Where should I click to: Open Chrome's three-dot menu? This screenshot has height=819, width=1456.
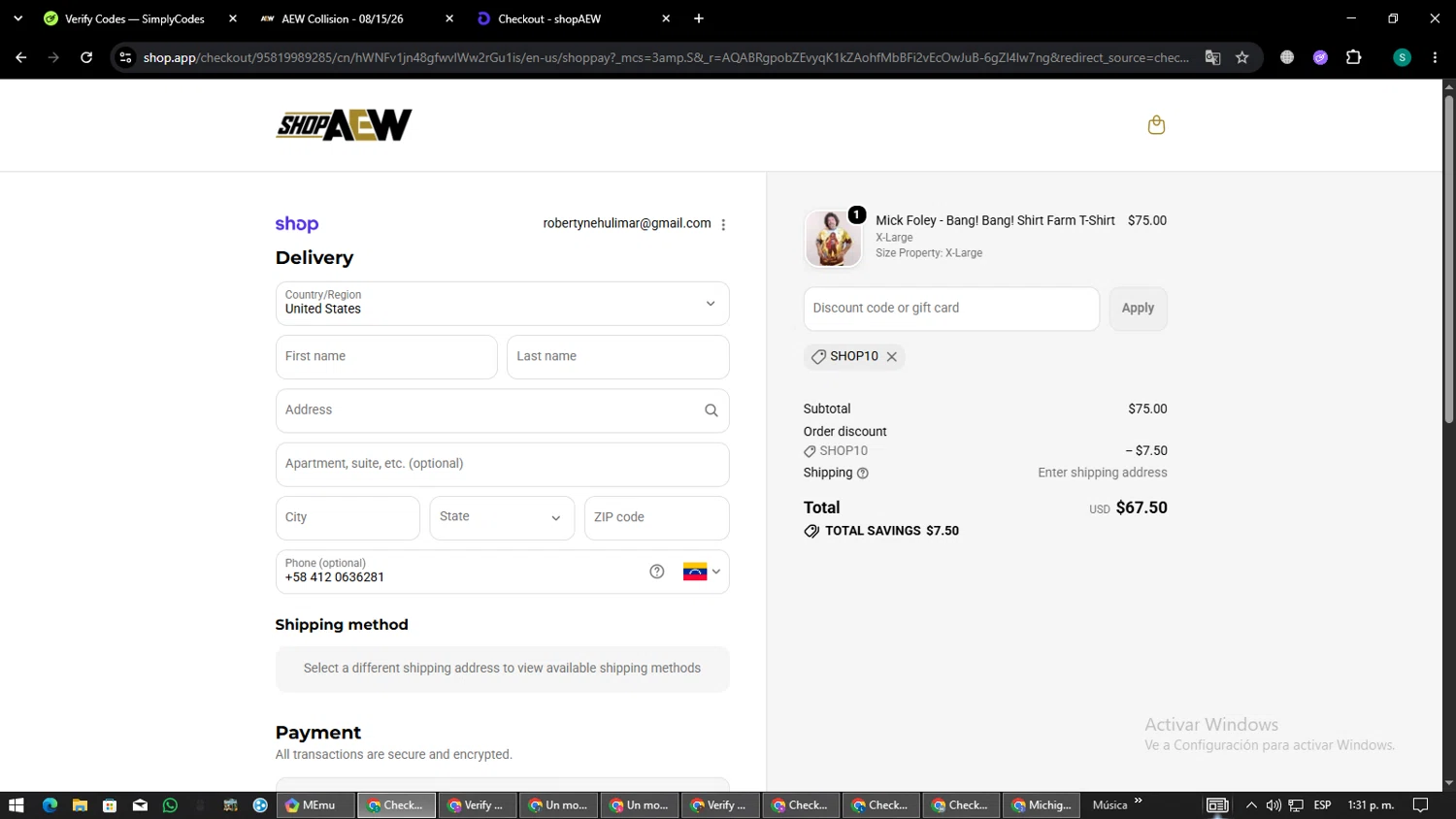[1435, 57]
